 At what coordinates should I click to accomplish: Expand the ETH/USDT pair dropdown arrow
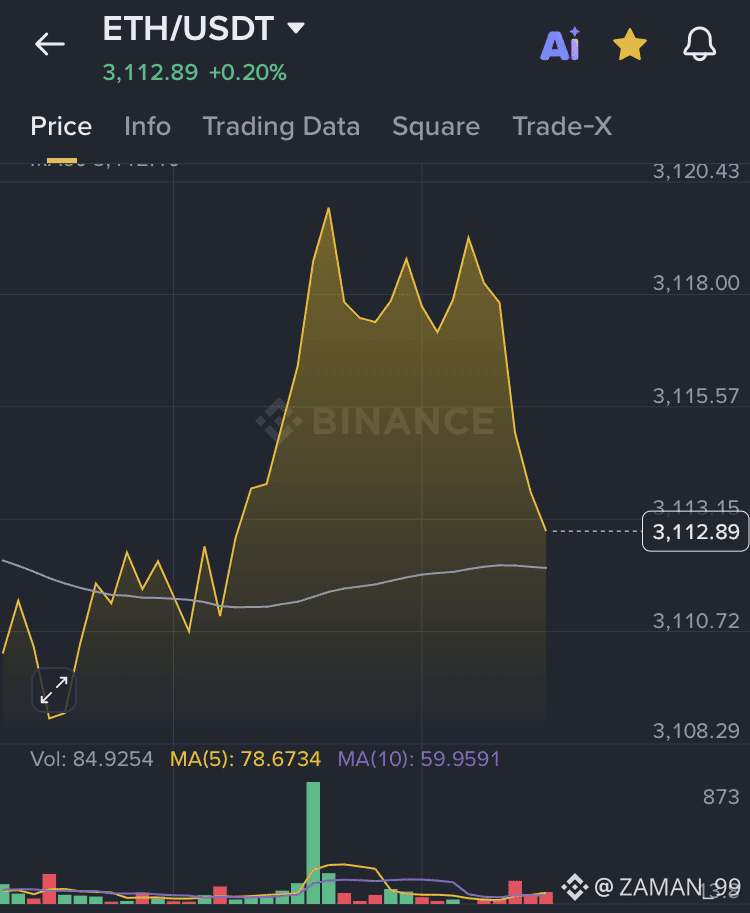[x=296, y=28]
